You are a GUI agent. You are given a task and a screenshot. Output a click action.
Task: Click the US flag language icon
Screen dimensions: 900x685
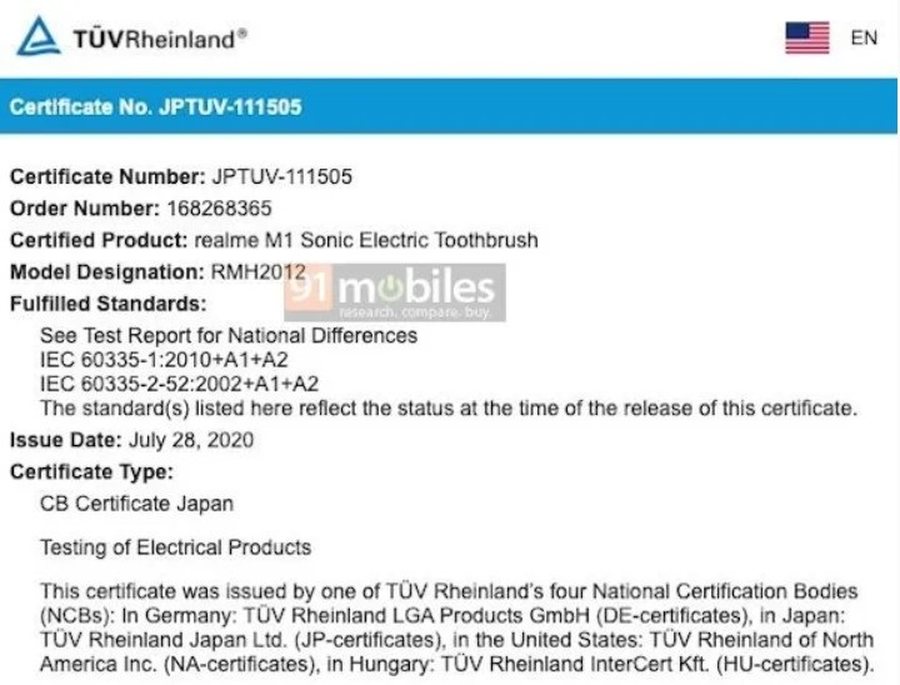point(807,38)
